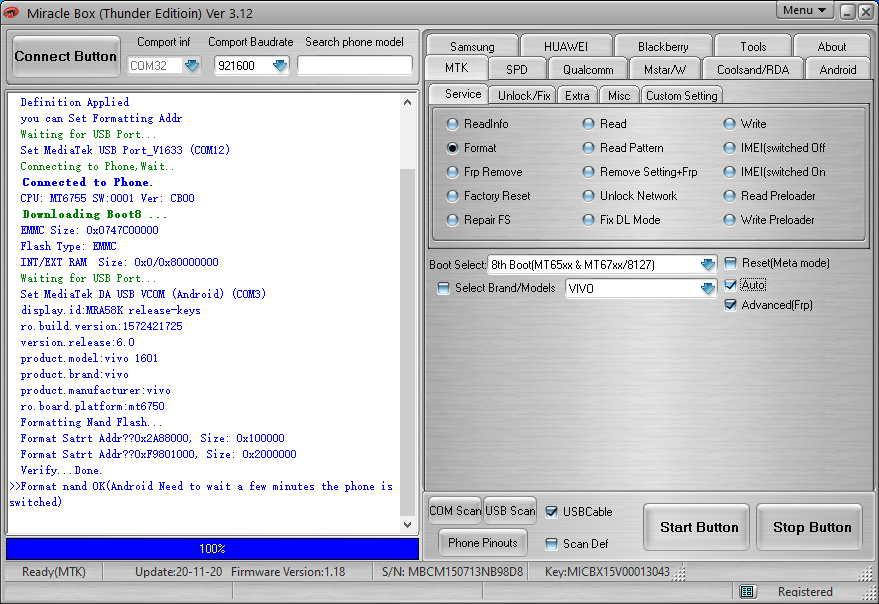
Task: Open the Misc sub-tab
Action: (619, 95)
